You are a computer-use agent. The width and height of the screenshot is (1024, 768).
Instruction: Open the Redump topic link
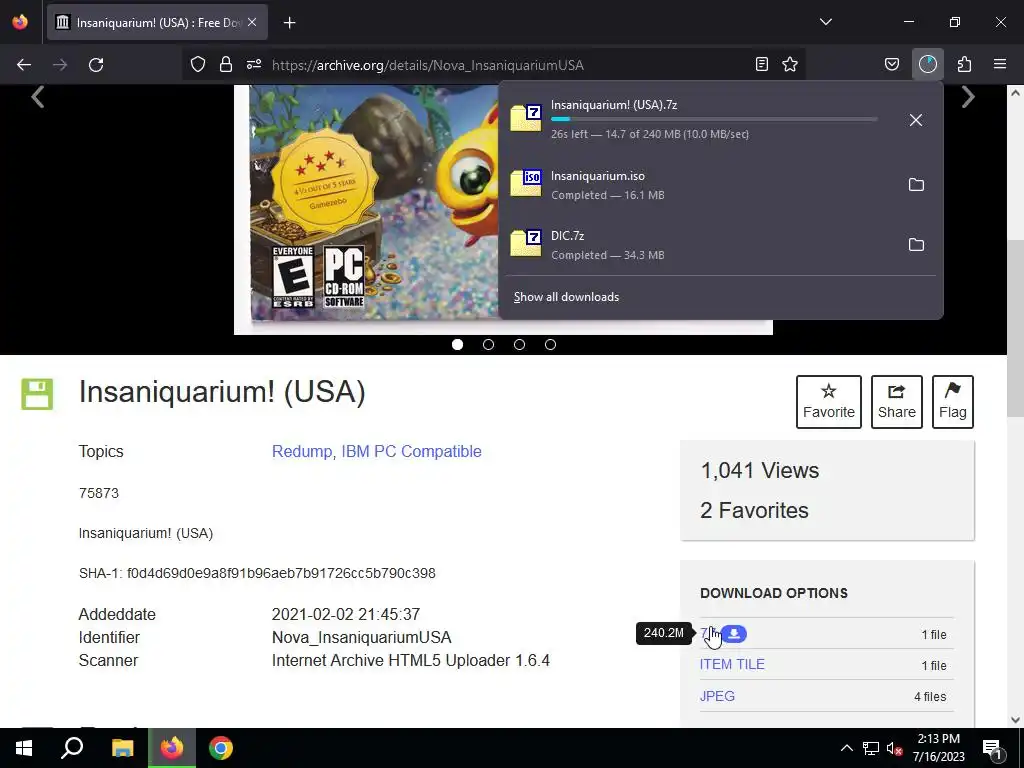(302, 451)
